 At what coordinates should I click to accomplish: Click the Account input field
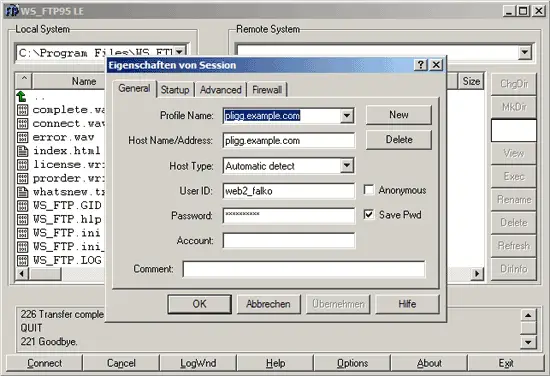pos(289,241)
